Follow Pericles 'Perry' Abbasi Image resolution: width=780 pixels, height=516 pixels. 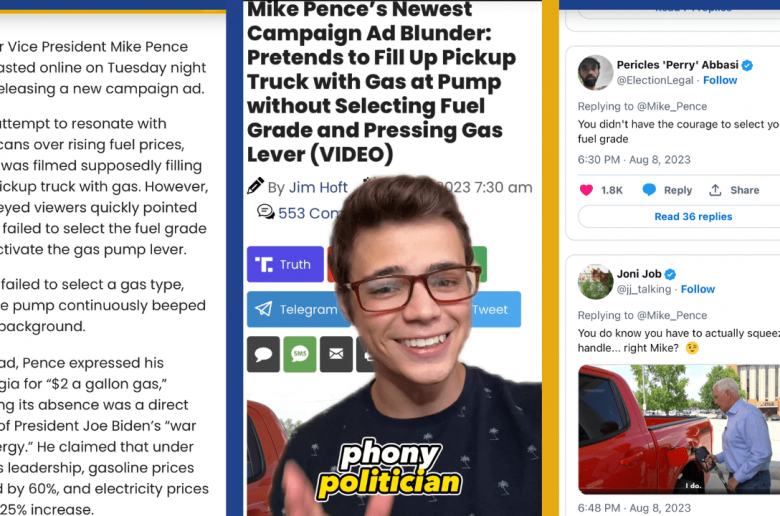coord(720,80)
